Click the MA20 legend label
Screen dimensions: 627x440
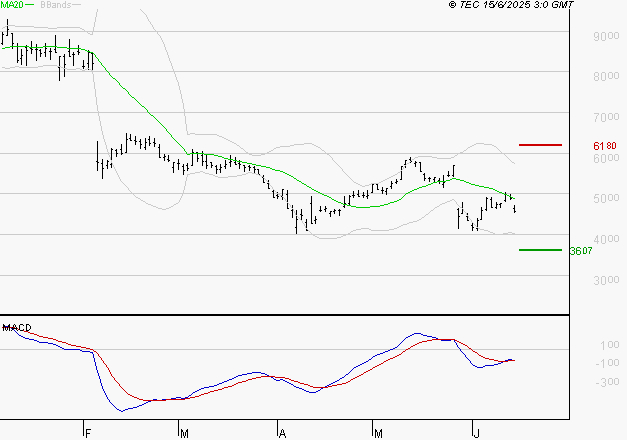coord(12,5)
